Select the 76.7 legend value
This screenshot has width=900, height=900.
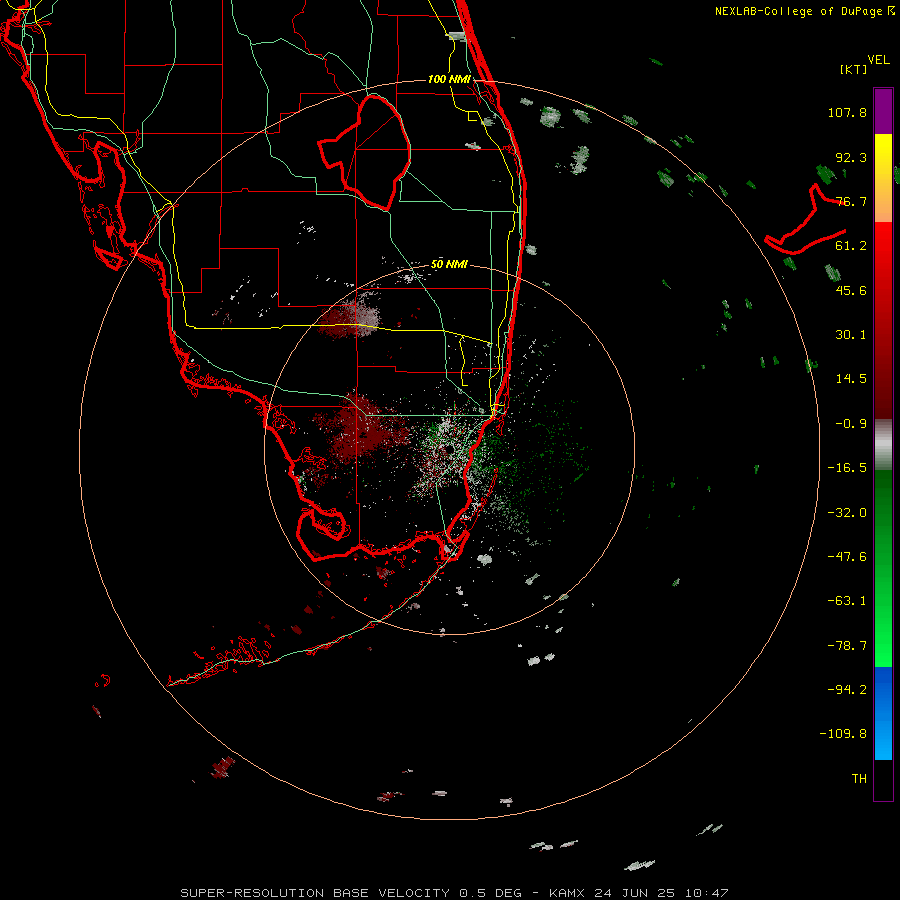click(x=851, y=201)
